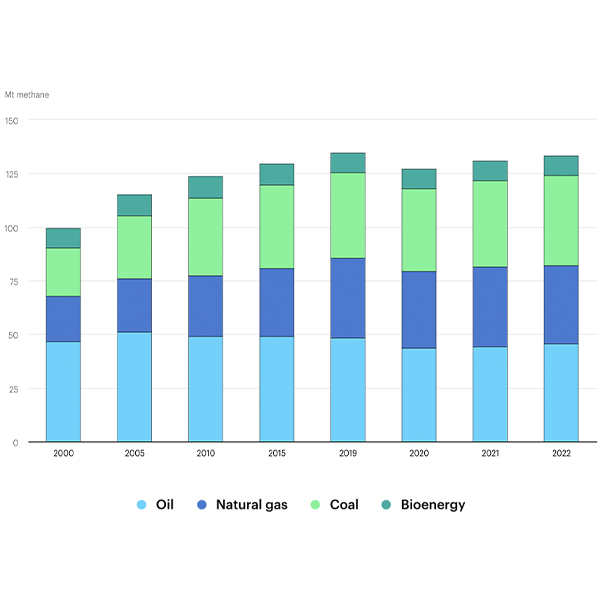Click the Oil legend color dot
Screen dimensions: 600x600
(x=141, y=505)
